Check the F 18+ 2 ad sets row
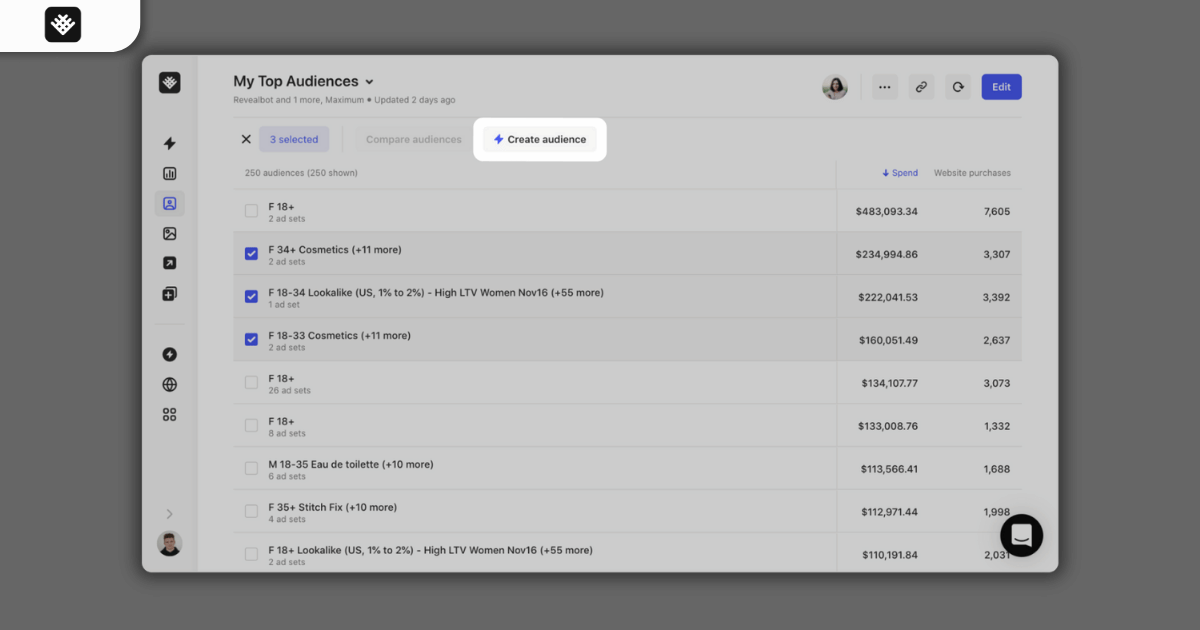Image resolution: width=1200 pixels, height=630 pixels. tap(251, 211)
